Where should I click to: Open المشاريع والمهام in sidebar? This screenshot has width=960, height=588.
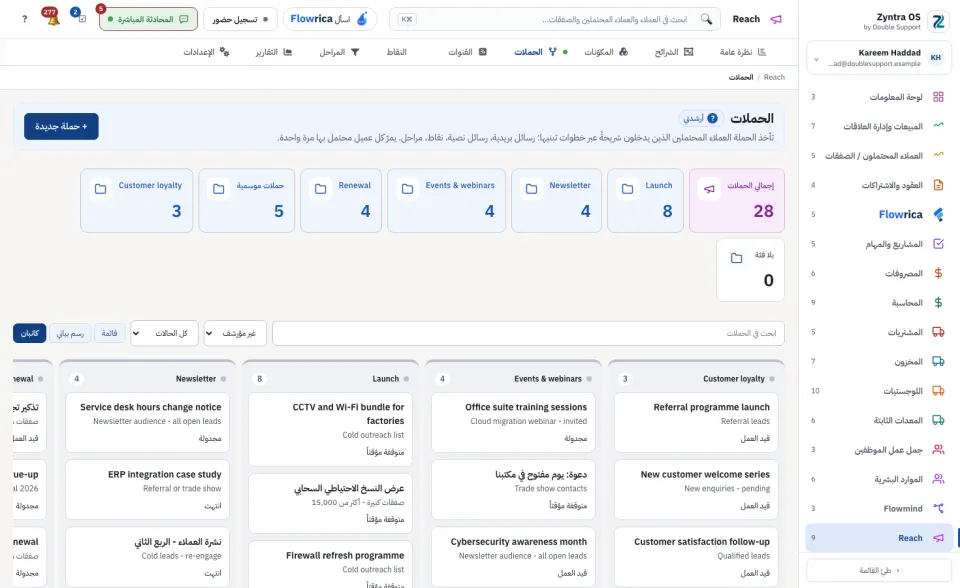(x=877, y=244)
